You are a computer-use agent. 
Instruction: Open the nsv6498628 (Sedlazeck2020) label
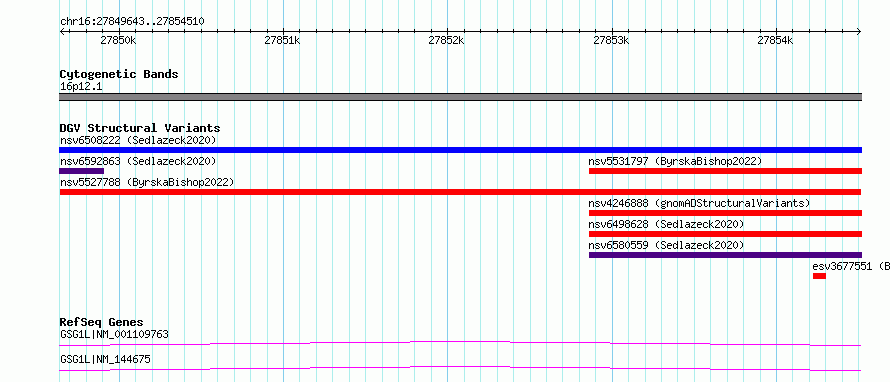[x=666, y=224]
